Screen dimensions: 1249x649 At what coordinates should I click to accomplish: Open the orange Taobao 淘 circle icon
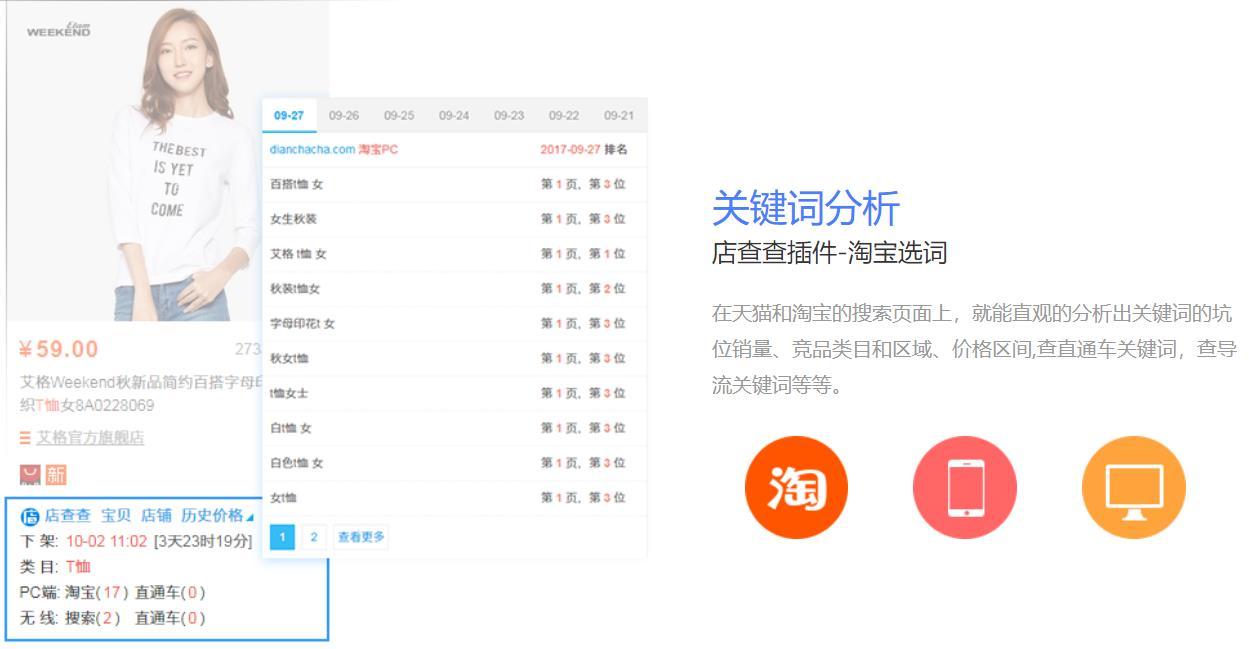[x=795, y=486]
